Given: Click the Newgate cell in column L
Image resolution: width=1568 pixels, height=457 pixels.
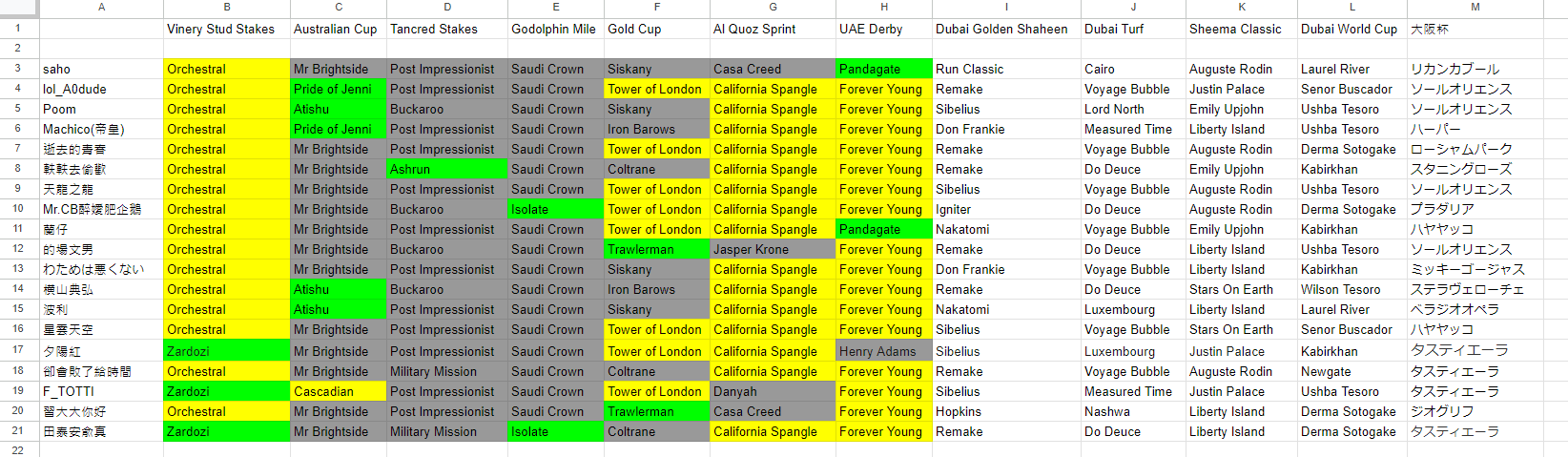Looking at the screenshot, I should pos(1351,371).
